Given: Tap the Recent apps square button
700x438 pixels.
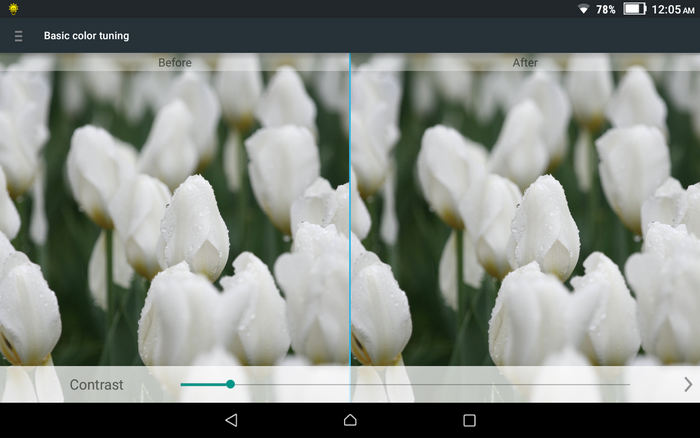Looking at the screenshot, I should 469,420.
